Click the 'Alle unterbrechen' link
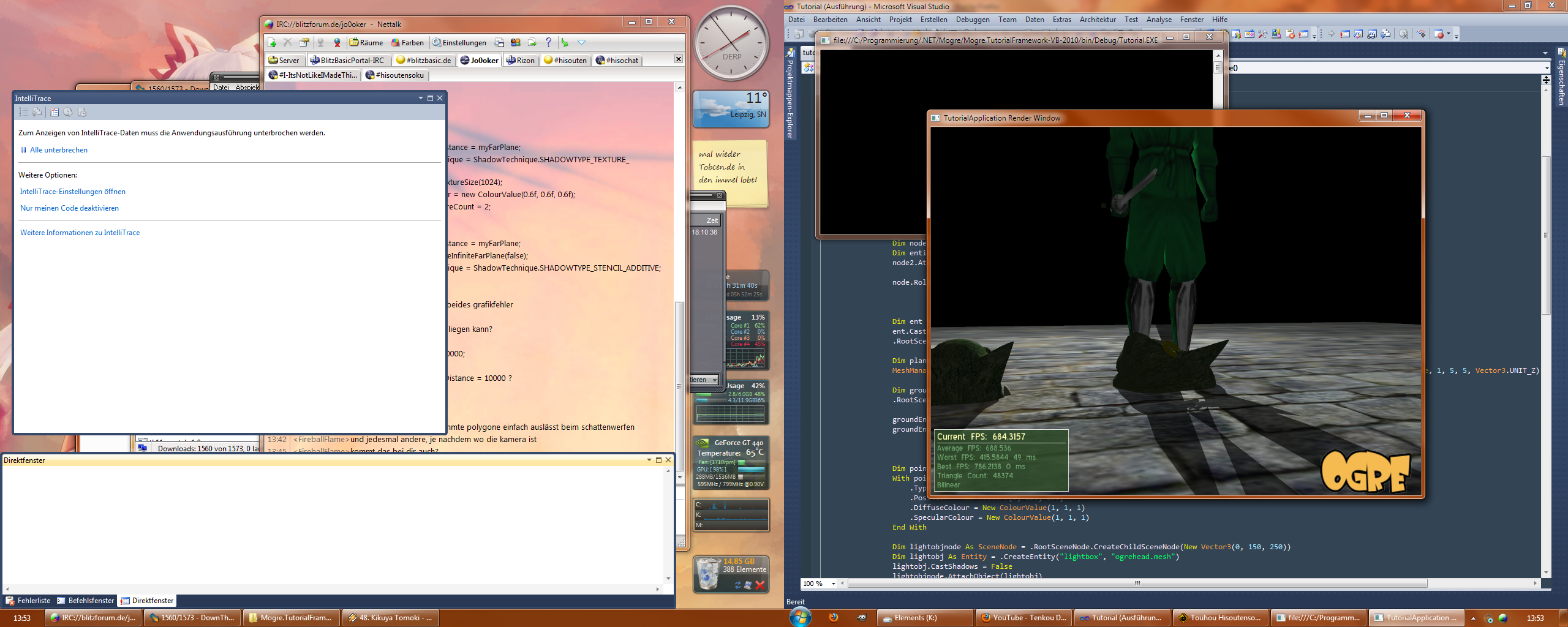 coord(58,150)
